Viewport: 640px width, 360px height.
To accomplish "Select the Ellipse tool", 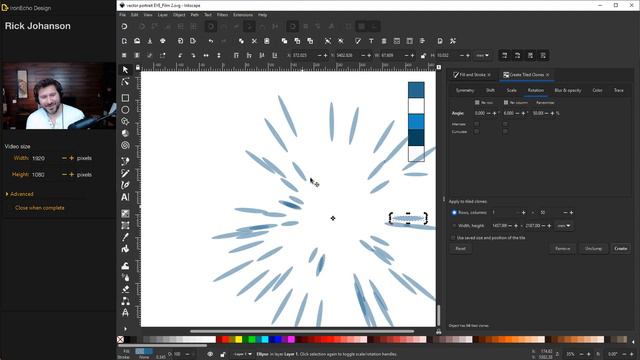I will pyautogui.click(x=125, y=110).
